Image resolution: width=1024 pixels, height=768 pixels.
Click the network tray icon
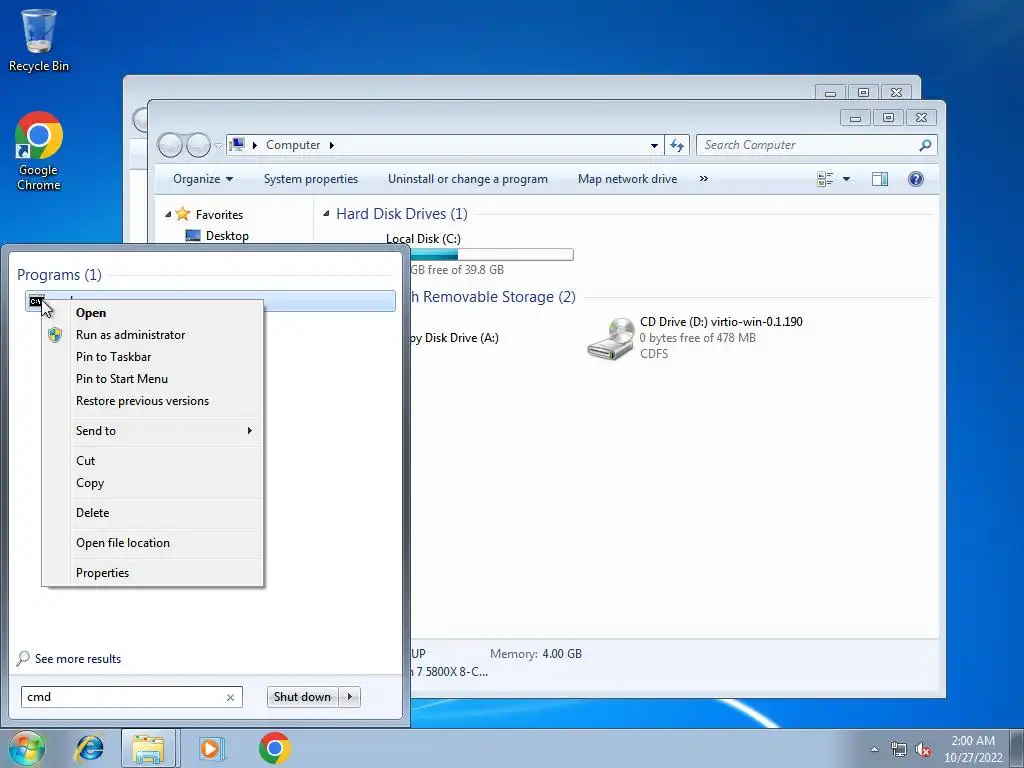click(899, 749)
